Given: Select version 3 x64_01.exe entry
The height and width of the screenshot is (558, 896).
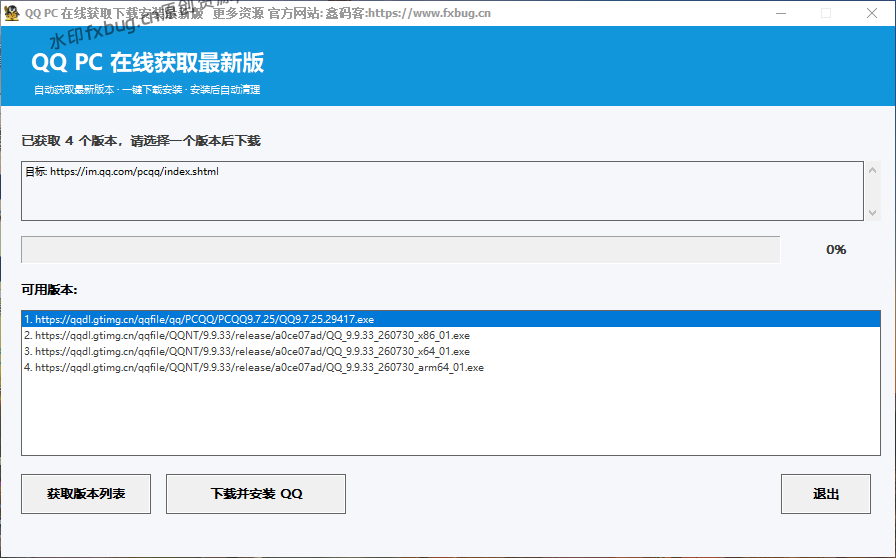Looking at the screenshot, I should (x=451, y=351).
